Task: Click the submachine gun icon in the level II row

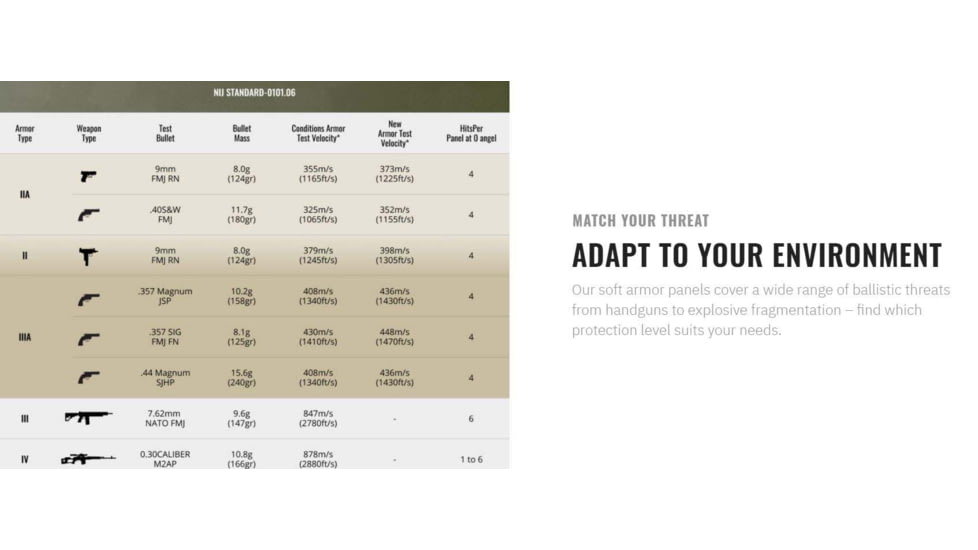Action: point(89,256)
